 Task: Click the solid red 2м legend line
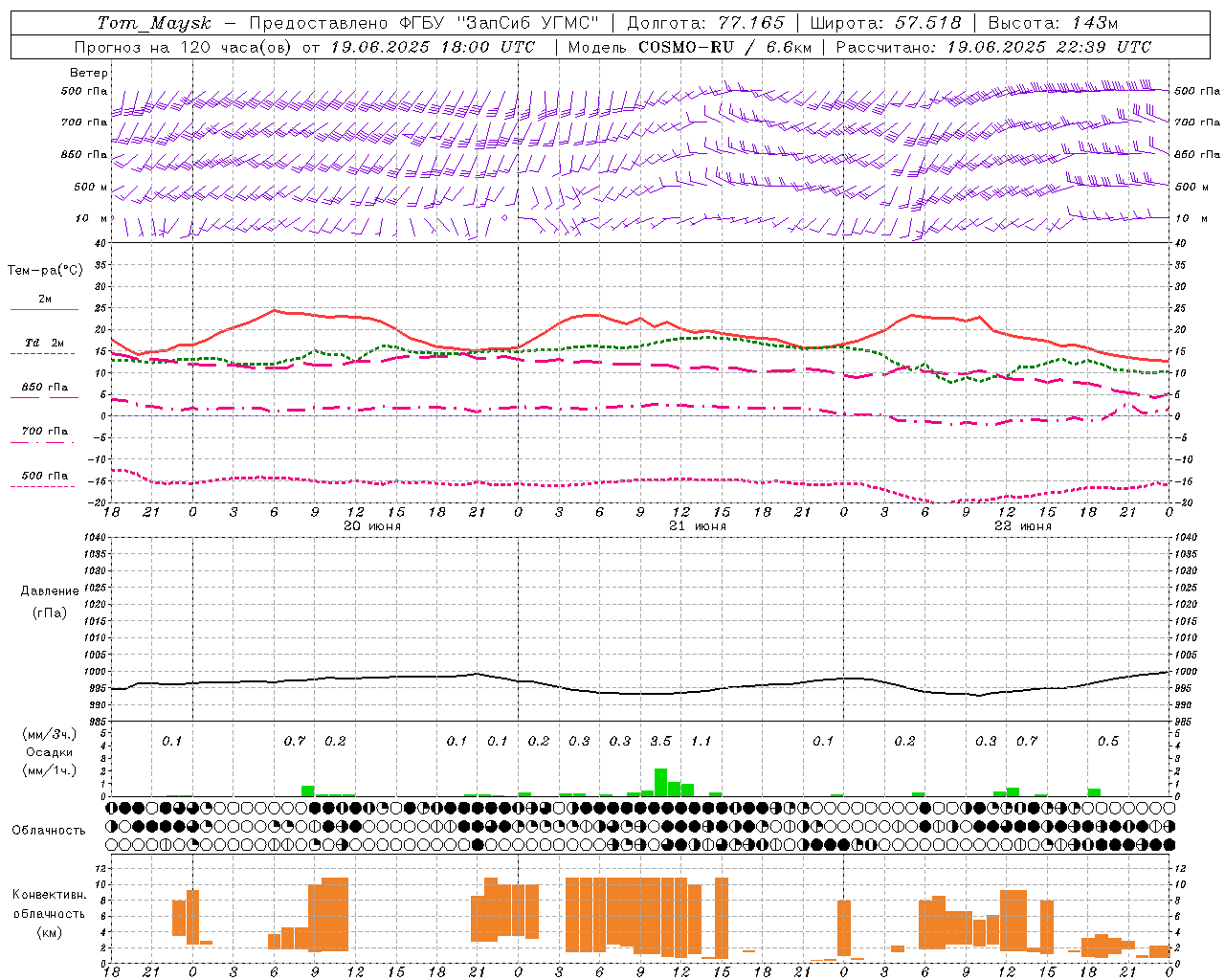tap(44, 309)
